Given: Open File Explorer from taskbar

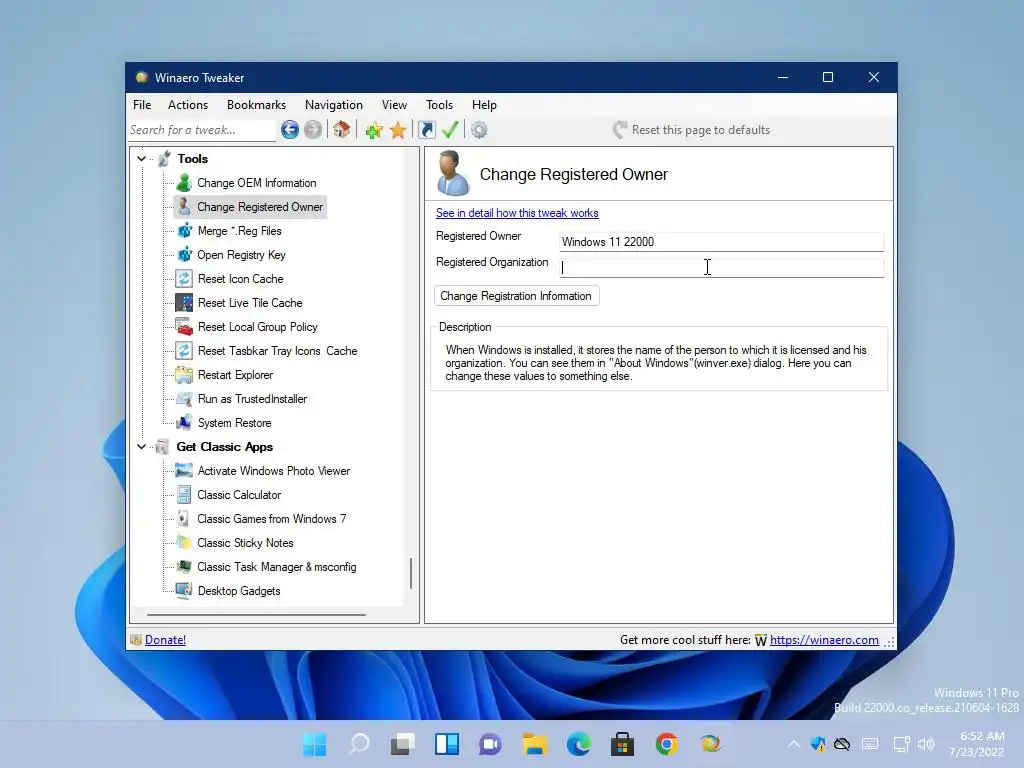Looking at the screenshot, I should (x=534, y=744).
